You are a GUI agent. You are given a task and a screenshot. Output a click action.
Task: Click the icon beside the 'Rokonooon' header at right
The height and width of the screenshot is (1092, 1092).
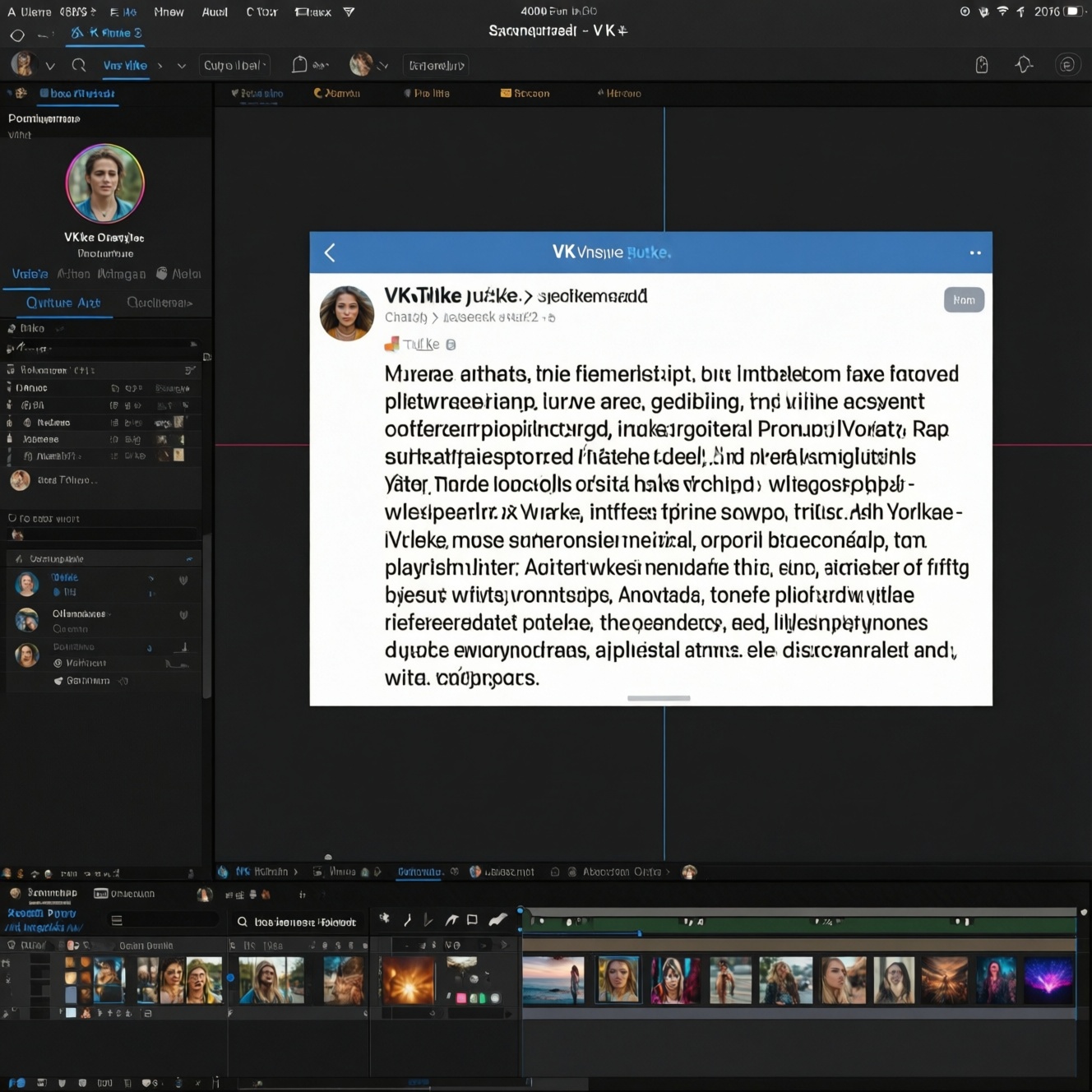click(190, 370)
